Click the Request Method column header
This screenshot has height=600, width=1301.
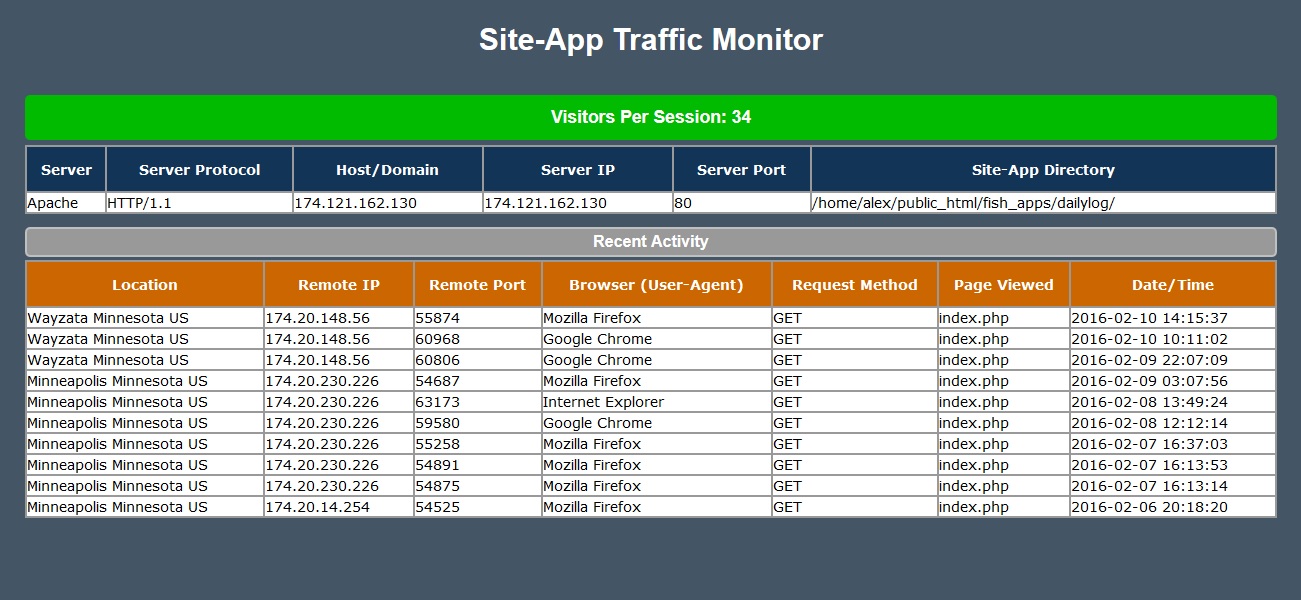click(x=853, y=284)
